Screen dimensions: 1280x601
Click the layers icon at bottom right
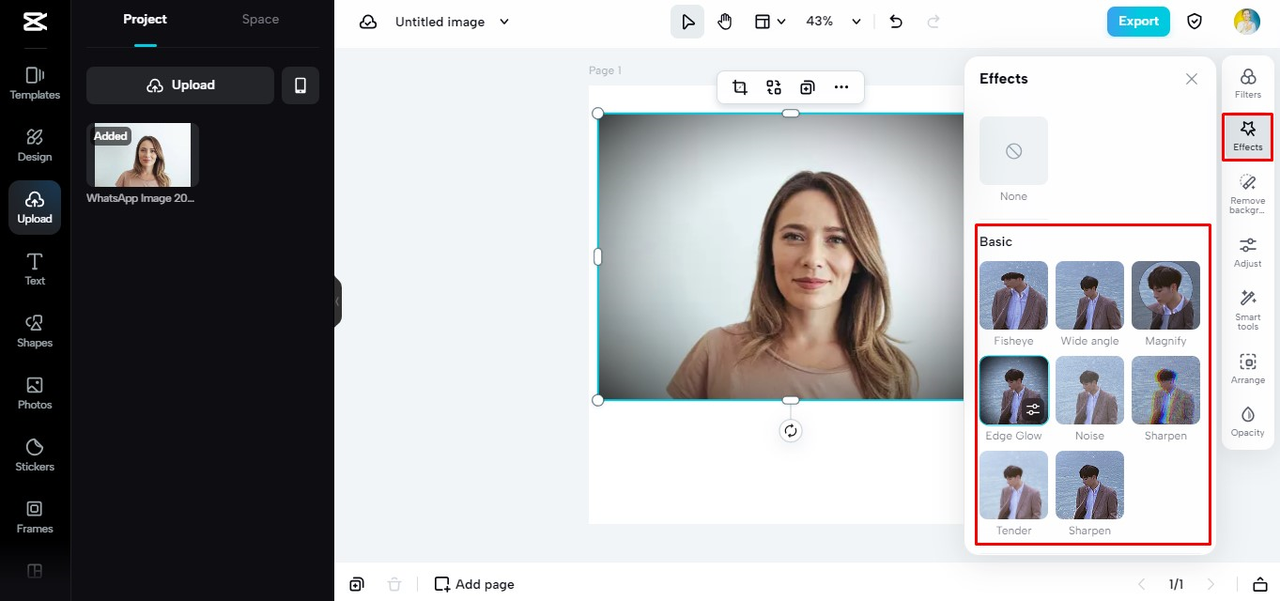(1260, 584)
